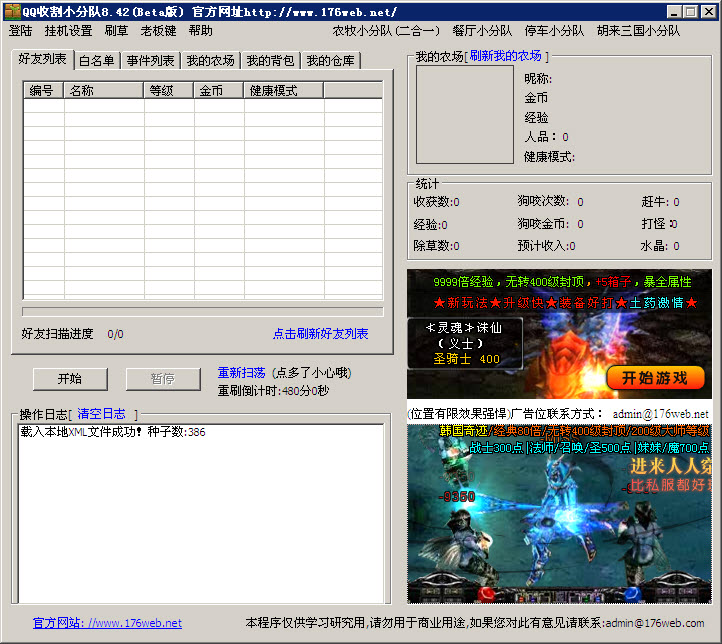This screenshot has height=644, width=722.
Task: Click the 灵魂诛仙 character panel in ad
Action: (x=465, y=343)
